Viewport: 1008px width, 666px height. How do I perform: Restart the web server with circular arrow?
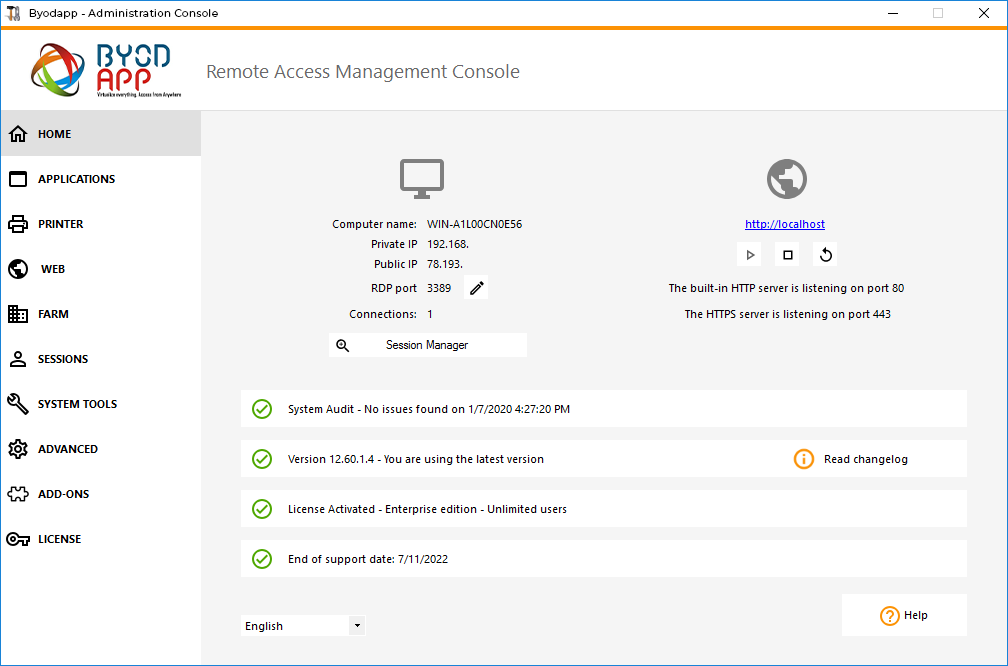825,255
